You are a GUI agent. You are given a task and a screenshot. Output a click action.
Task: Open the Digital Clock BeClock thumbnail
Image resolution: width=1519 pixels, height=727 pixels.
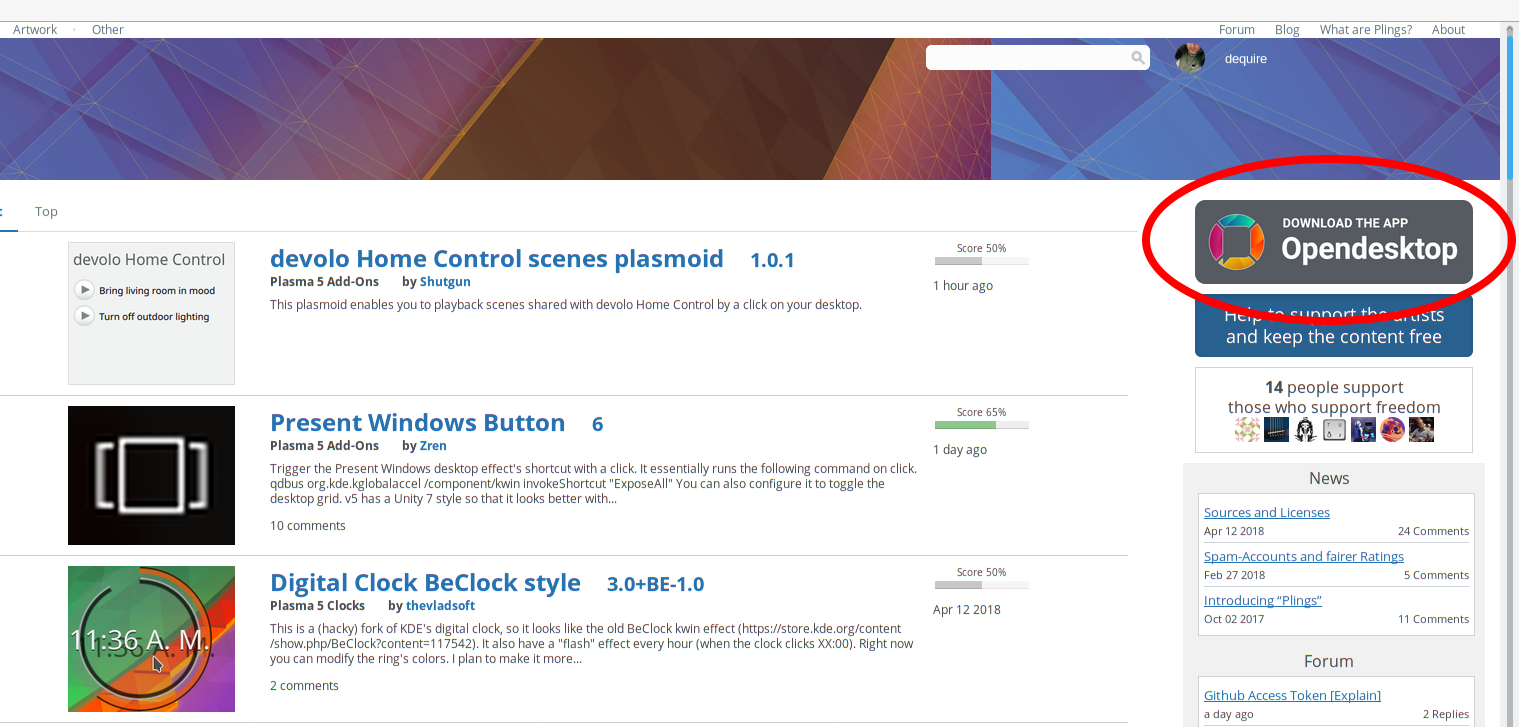coord(151,639)
